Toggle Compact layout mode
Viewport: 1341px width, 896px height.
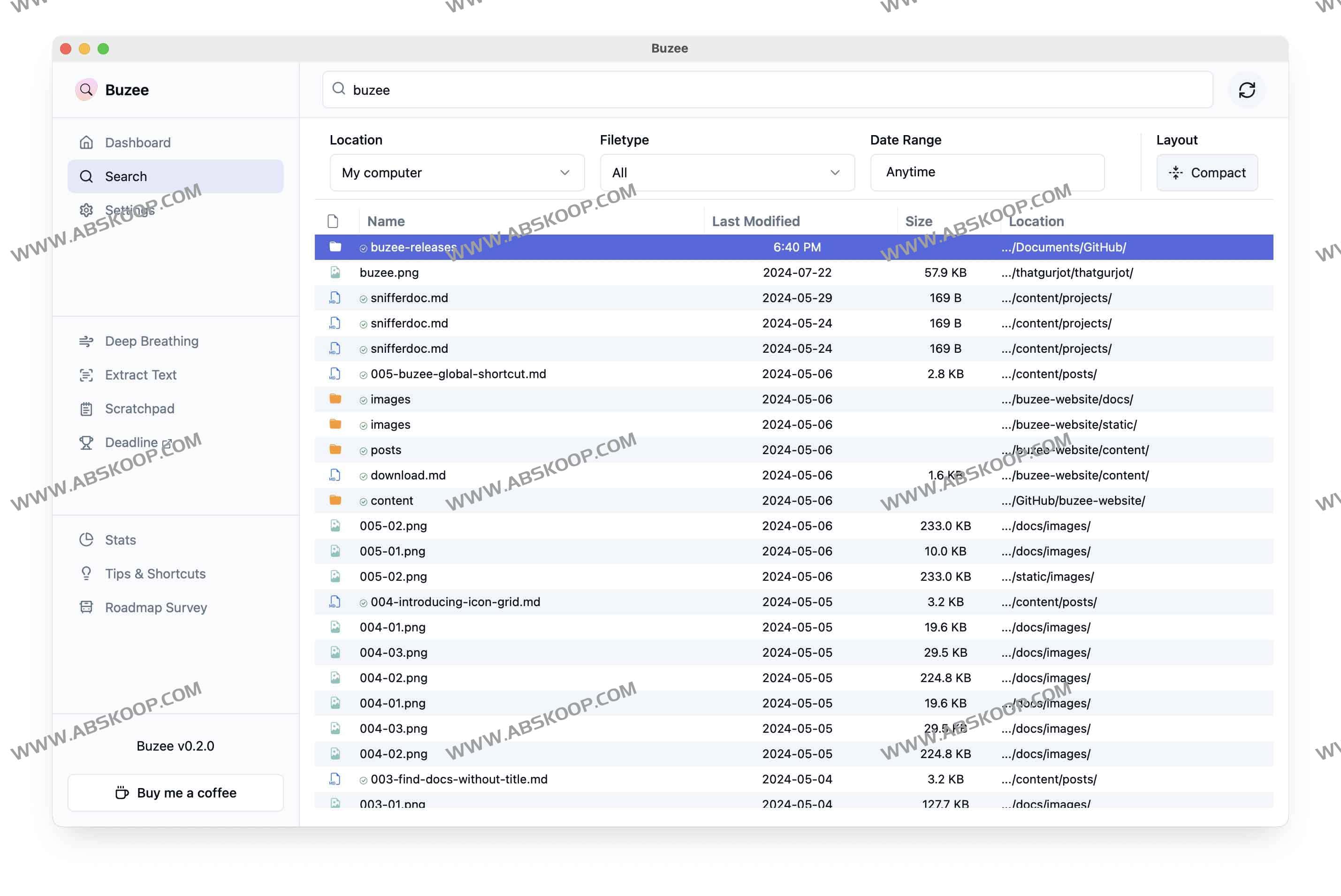pyautogui.click(x=1207, y=173)
